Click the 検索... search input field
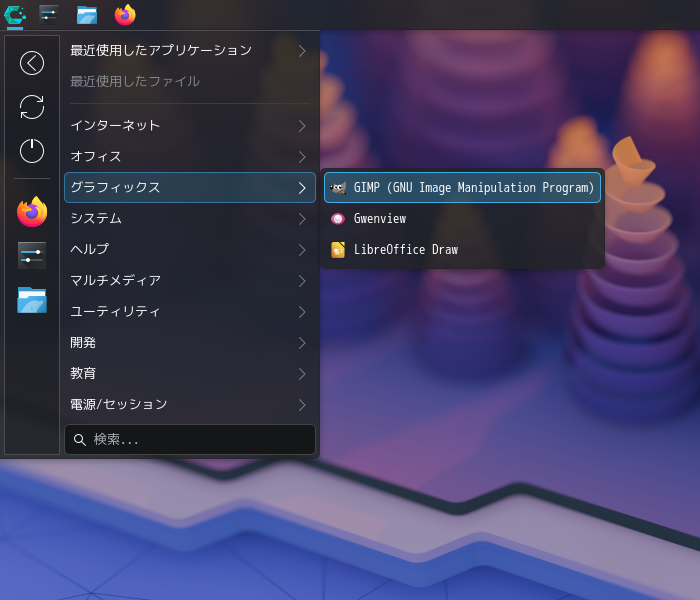This screenshot has height=600, width=700. [x=190, y=440]
